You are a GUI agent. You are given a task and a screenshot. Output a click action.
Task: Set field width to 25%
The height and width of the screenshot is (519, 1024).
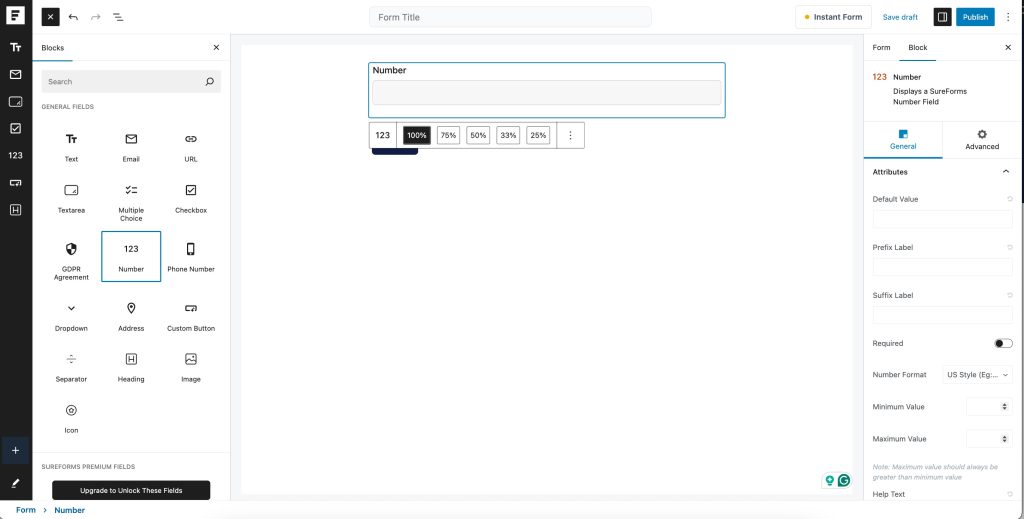point(538,135)
